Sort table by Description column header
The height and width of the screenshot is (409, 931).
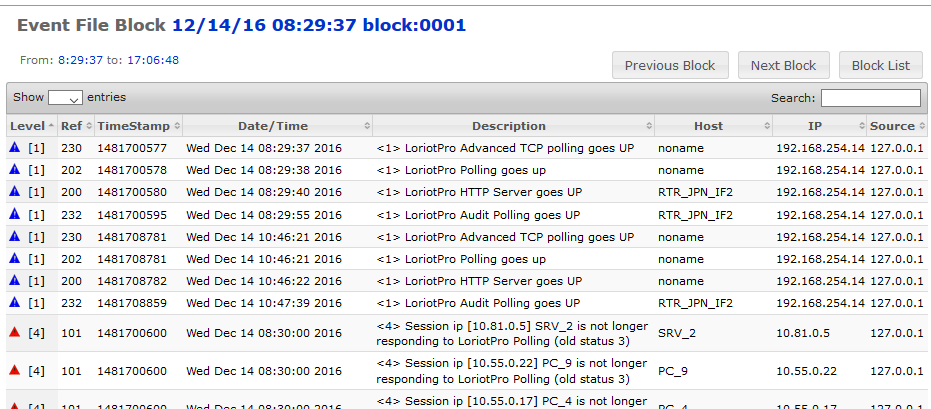(509, 126)
